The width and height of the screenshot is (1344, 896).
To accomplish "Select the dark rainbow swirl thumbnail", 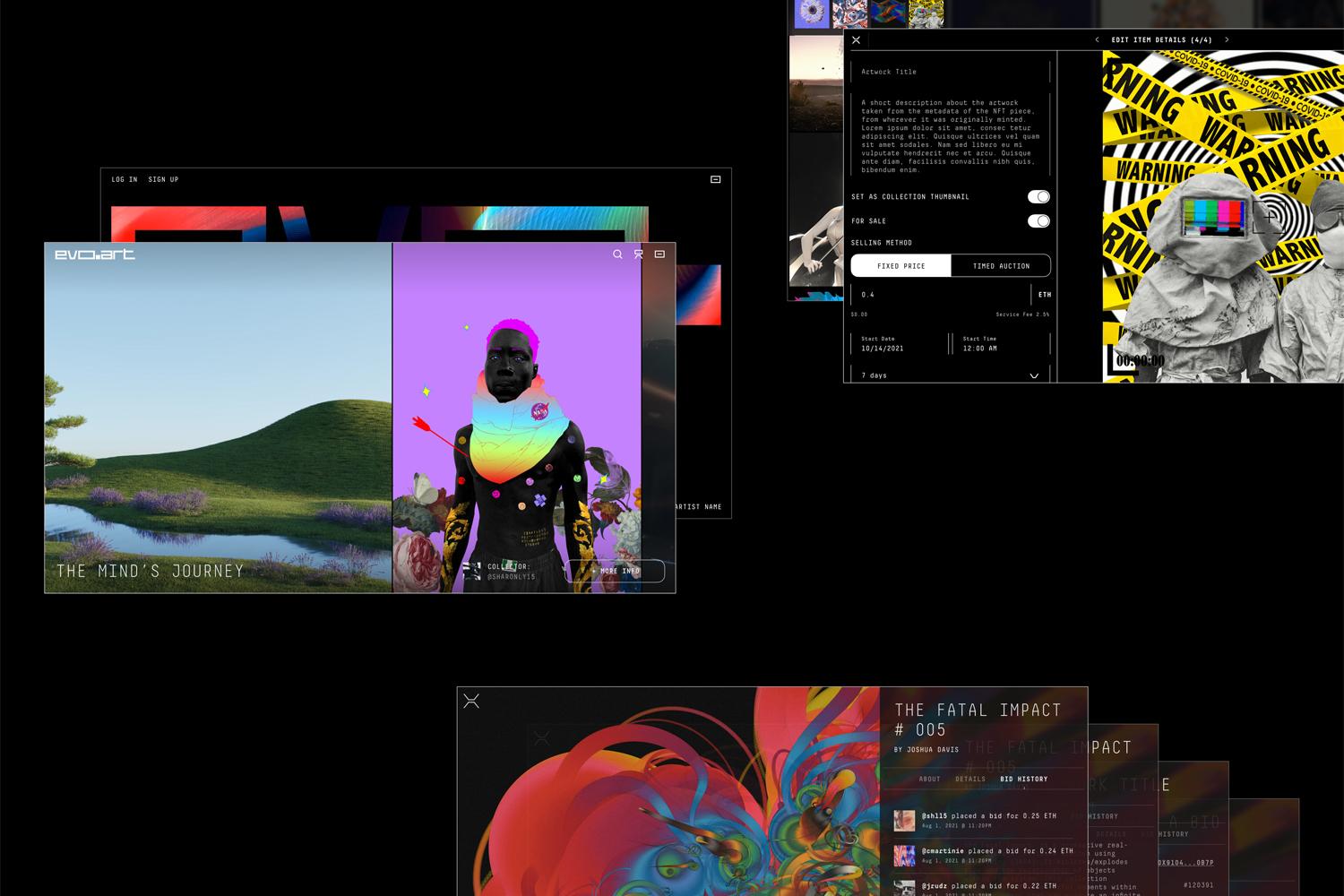I will 888,14.
